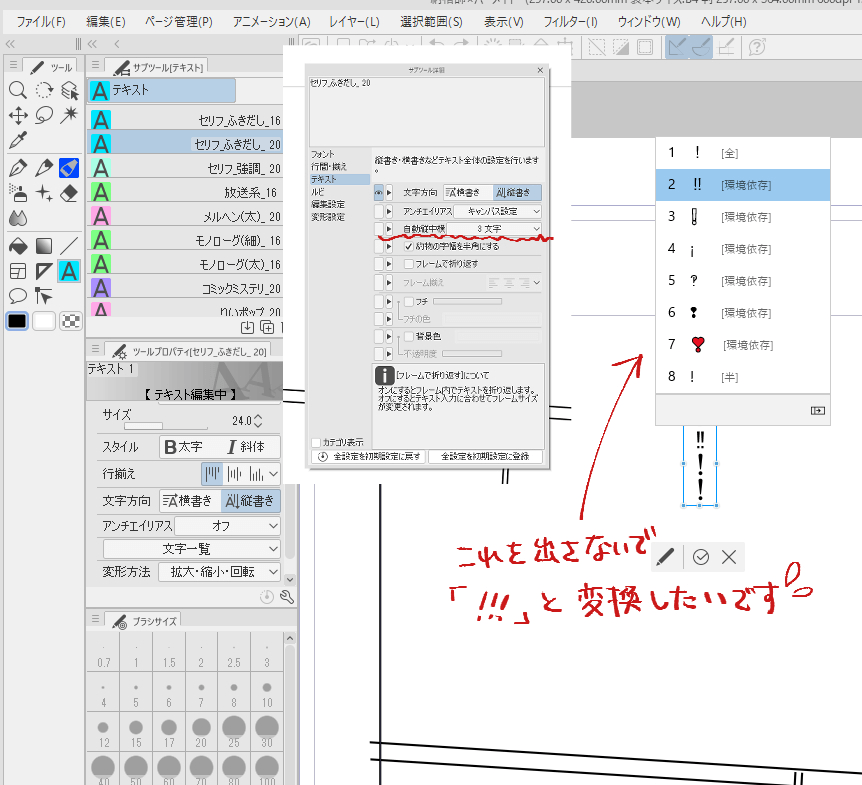The height and width of the screenshot is (785, 862).
Task: Pick the Balloon speech bubble tool
Action: coord(17,296)
